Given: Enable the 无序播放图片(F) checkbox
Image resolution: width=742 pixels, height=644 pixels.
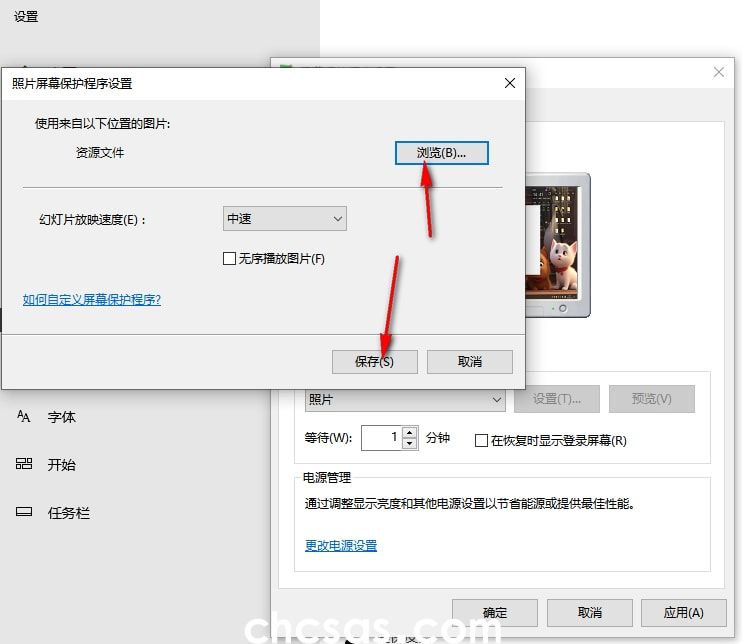Looking at the screenshot, I should pyautogui.click(x=229, y=258).
